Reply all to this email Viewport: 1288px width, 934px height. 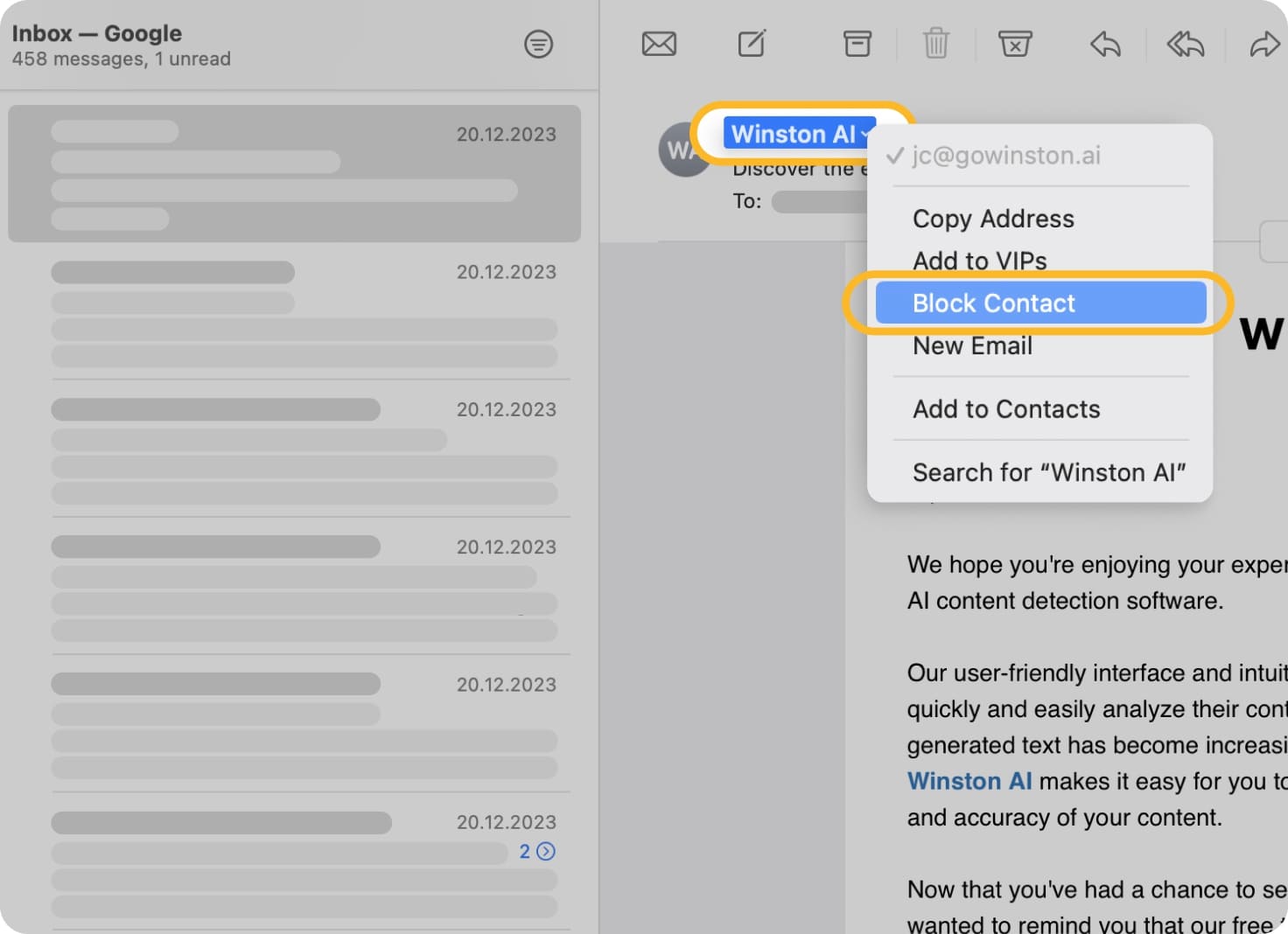pyautogui.click(x=1184, y=44)
